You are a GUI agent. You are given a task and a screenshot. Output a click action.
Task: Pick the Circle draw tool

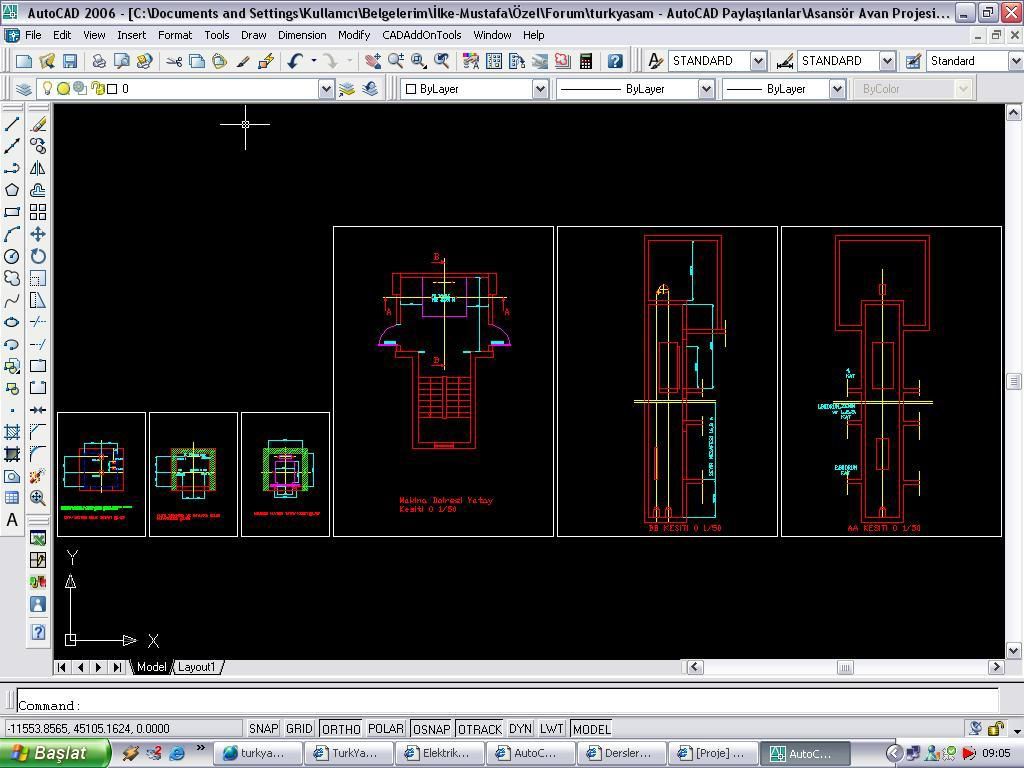12,256
